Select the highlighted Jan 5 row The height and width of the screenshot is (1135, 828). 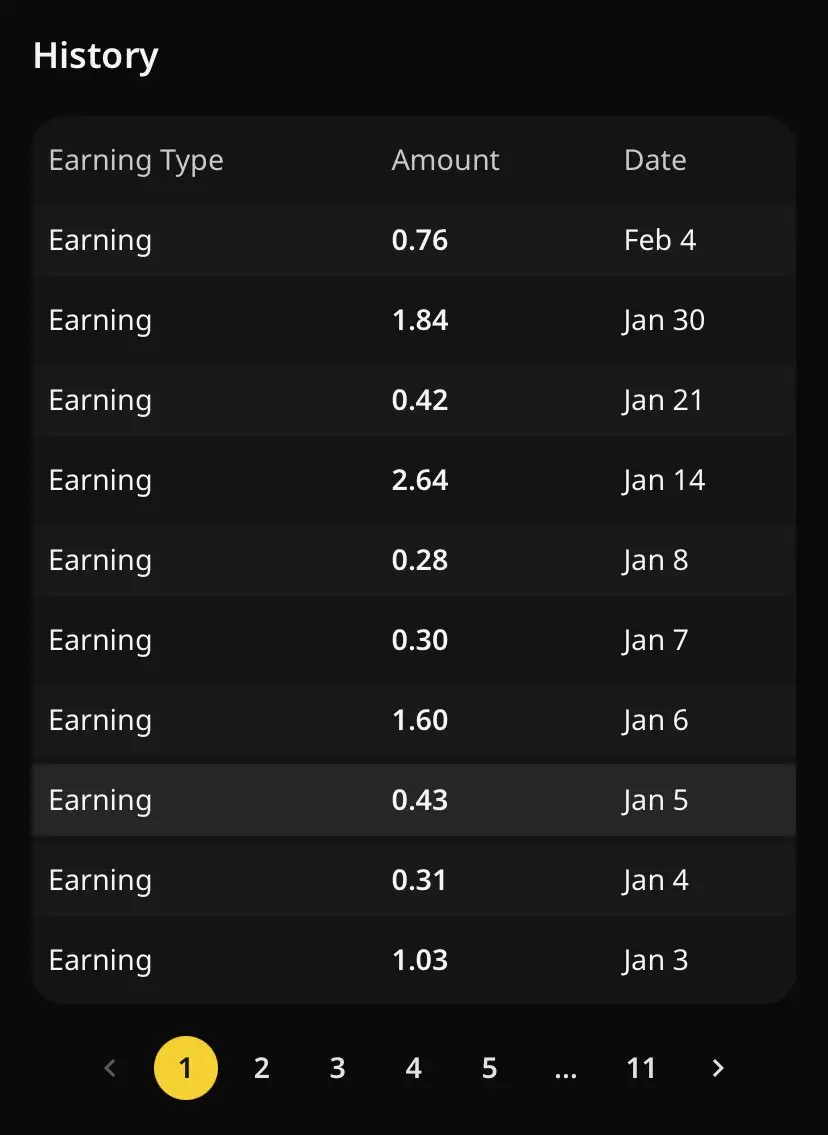[x=414, y=800]
